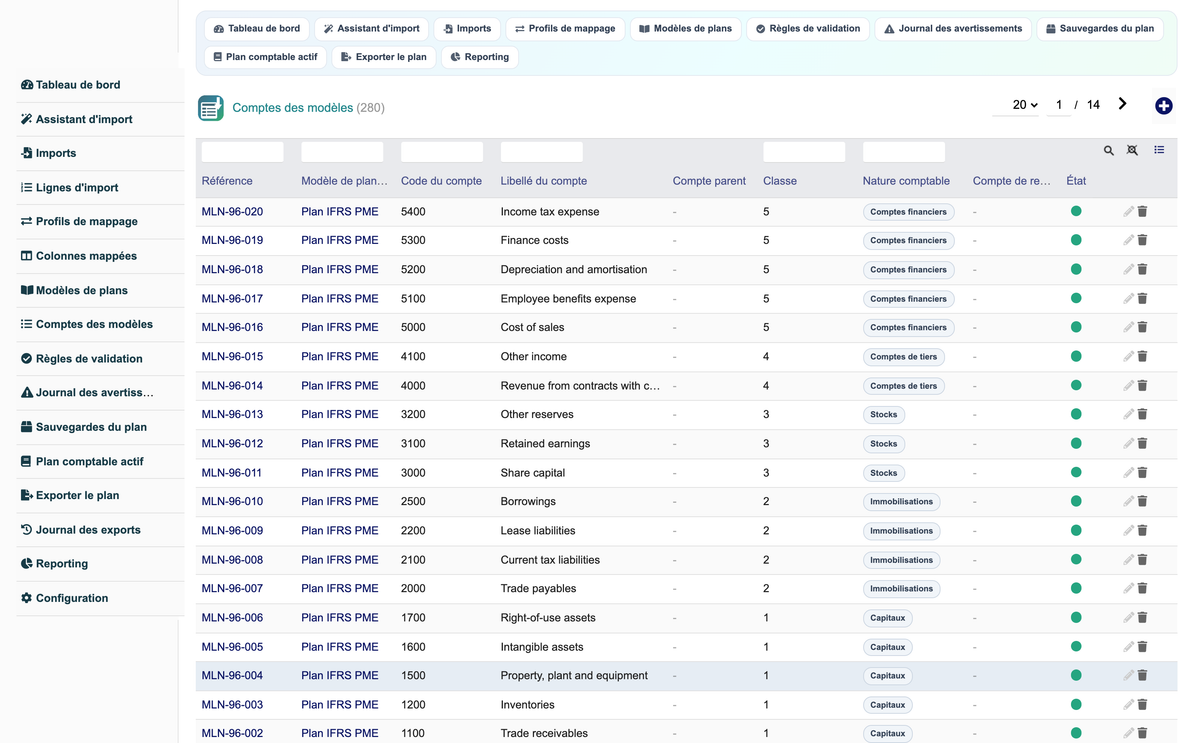The image size is (1200, 743).
Task: Toggle green status dot for MLN-96-016
Action: pos(1076,327)
